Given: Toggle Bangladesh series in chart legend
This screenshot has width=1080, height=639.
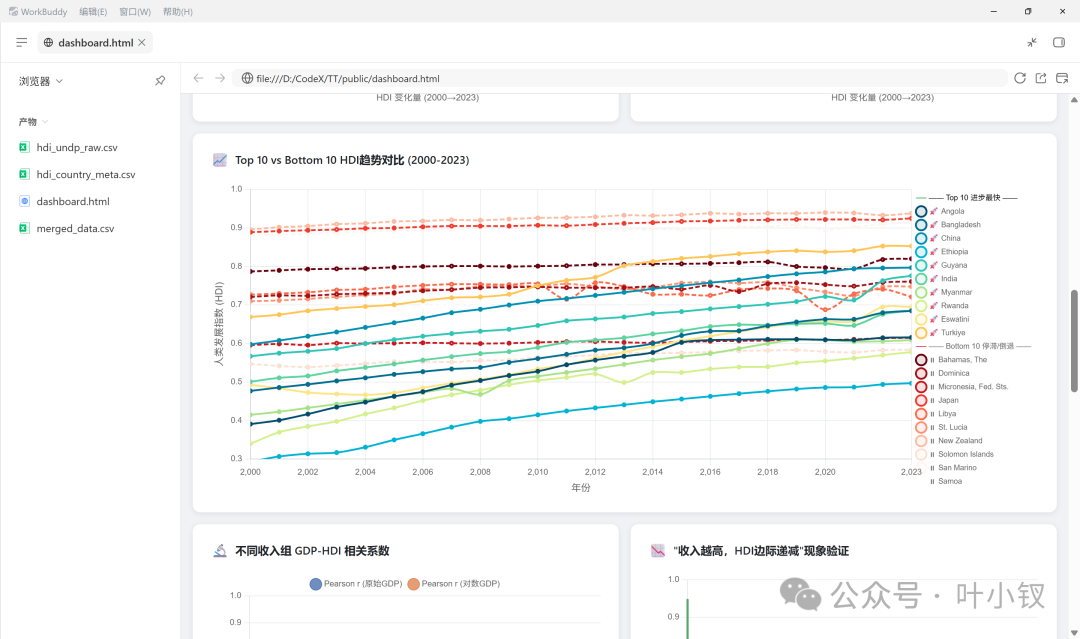Looking at the screenshot, I should point(948,224).
